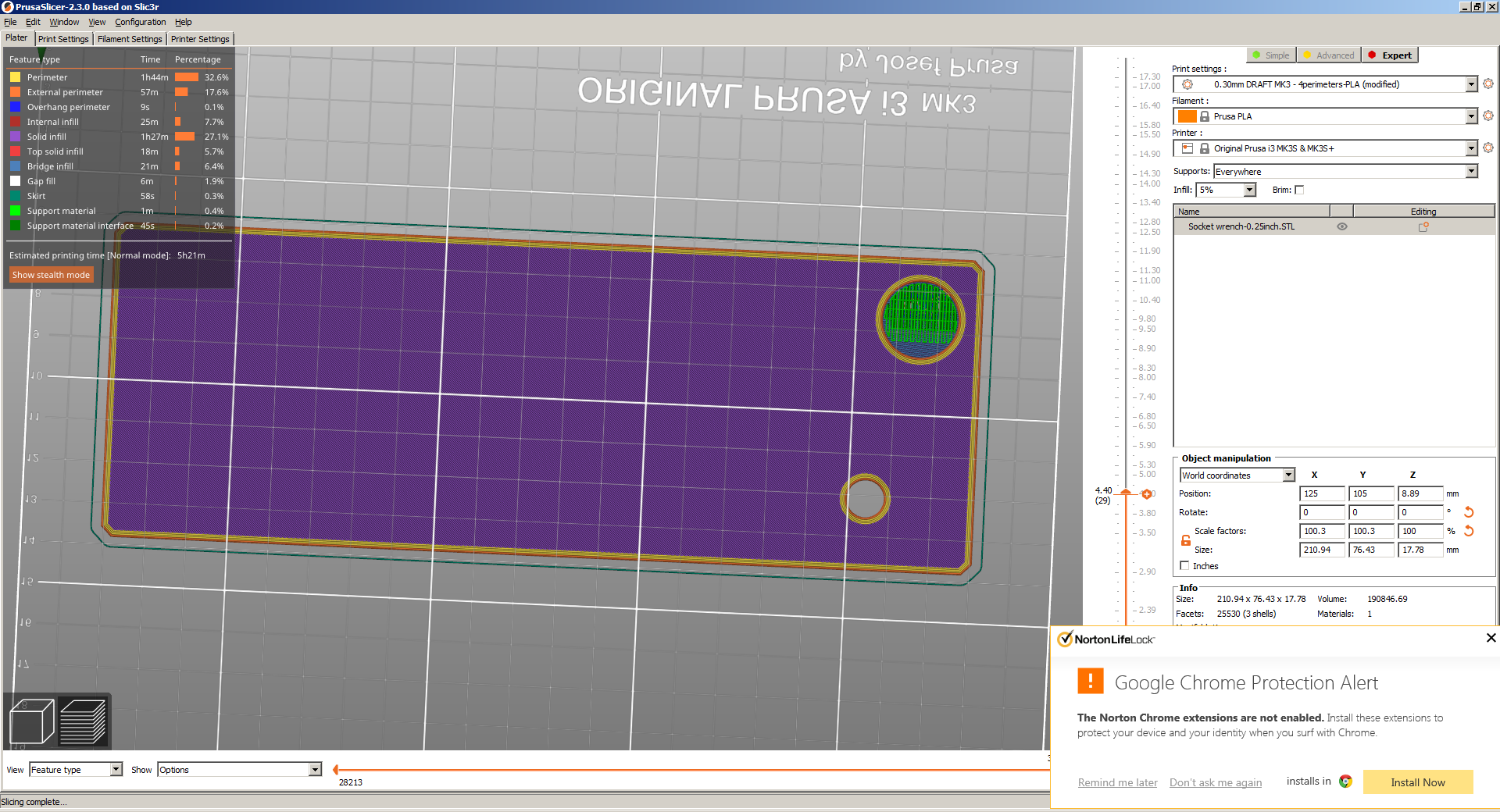Click the lock icon beside Prusa PLA

pos(1205,116)
